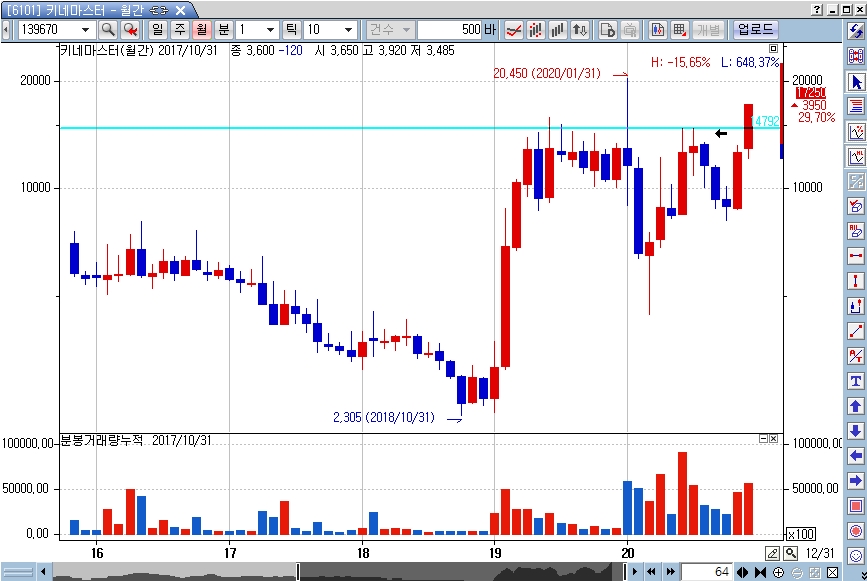Screen dimensions: 867x581
Task: Select the text (T) drawing tool
Action: [x=856, y=381]
